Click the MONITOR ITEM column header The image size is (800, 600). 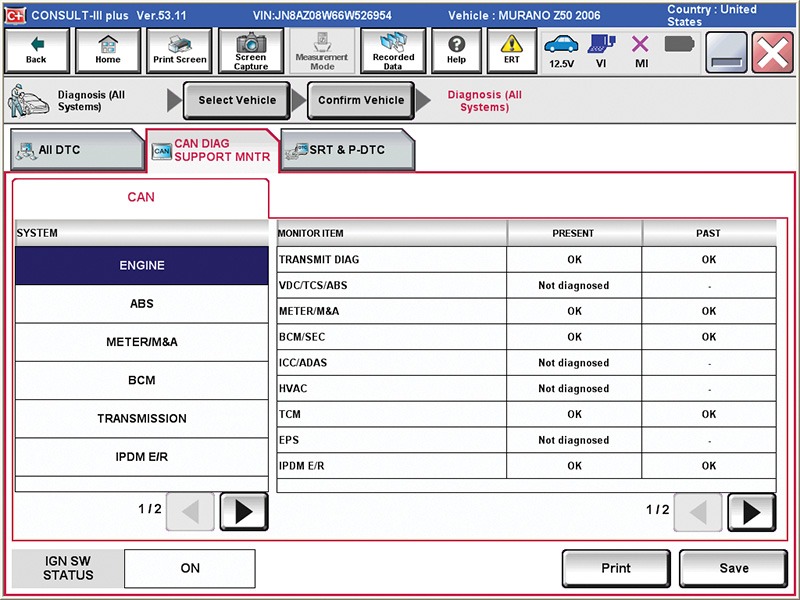391,233
